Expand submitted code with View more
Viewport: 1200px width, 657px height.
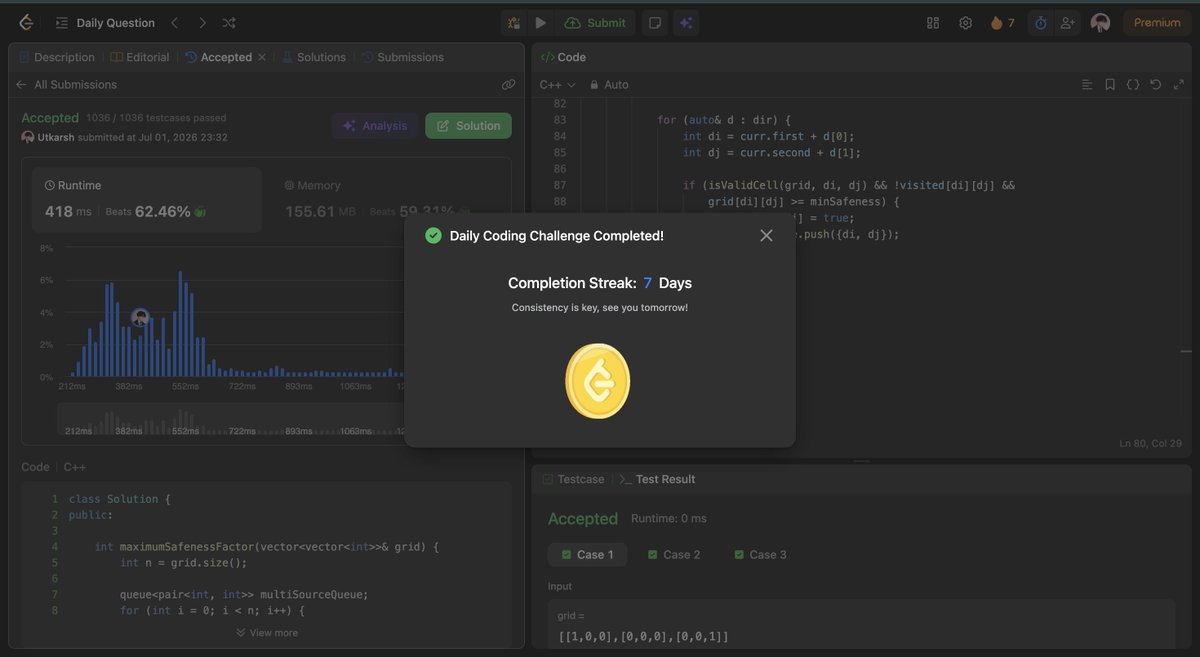(x=267, y=632)
